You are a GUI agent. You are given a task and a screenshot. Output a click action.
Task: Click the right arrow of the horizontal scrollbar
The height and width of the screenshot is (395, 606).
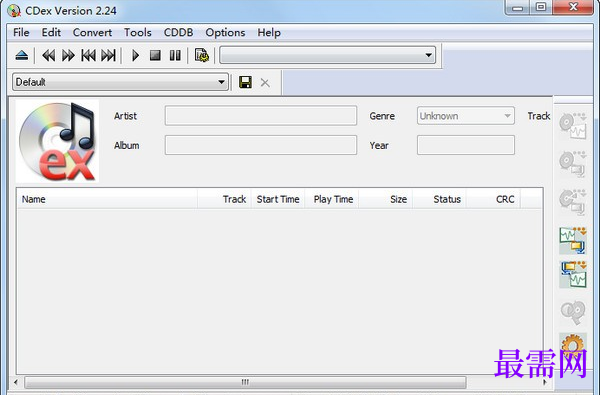[545, 382]
